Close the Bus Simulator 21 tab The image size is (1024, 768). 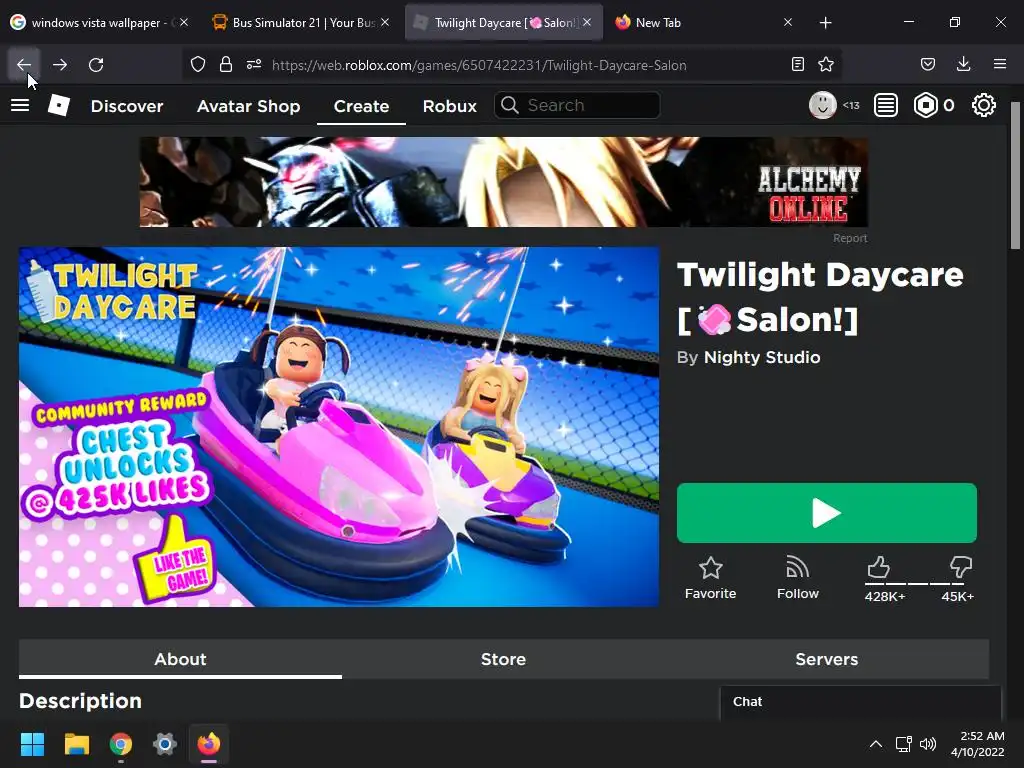tap(385, 22)
